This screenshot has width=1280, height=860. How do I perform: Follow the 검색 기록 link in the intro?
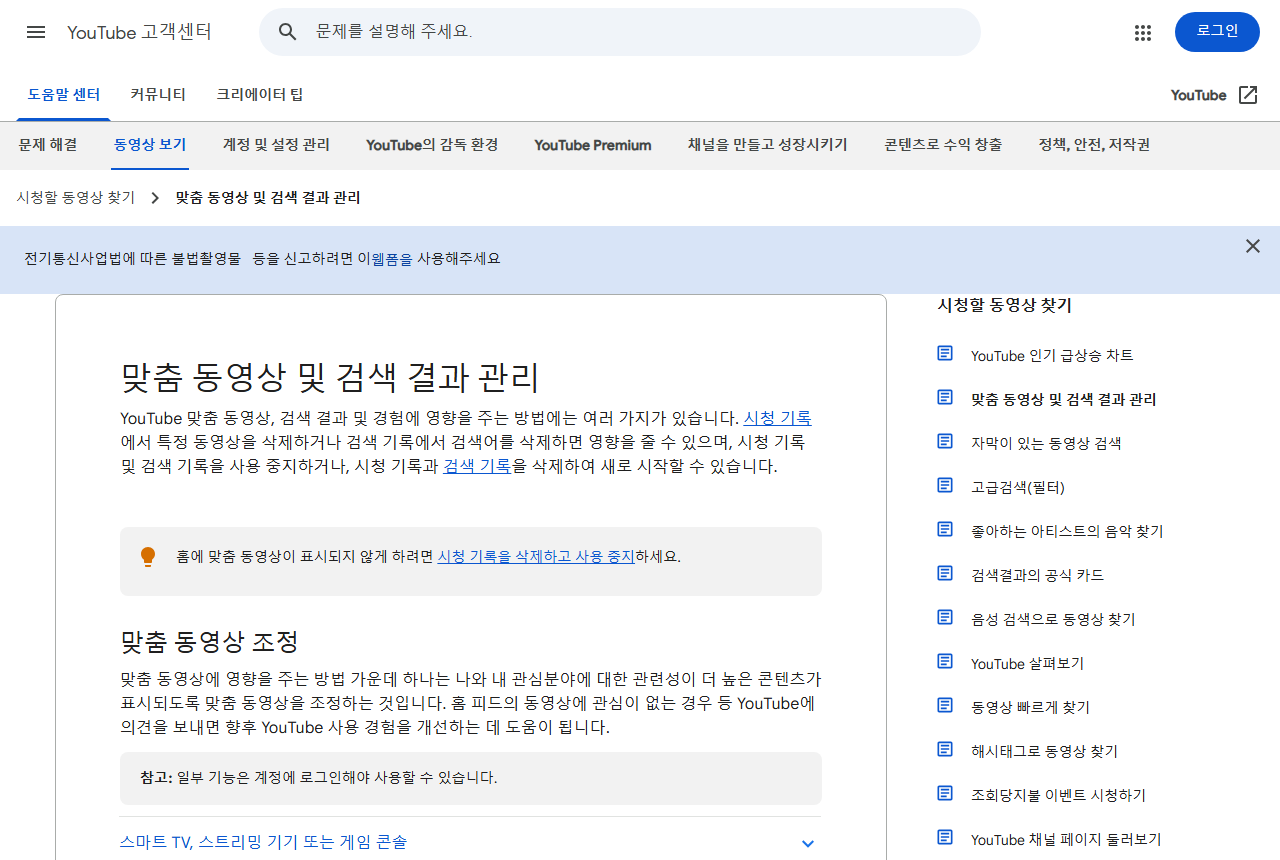point(477,466)
